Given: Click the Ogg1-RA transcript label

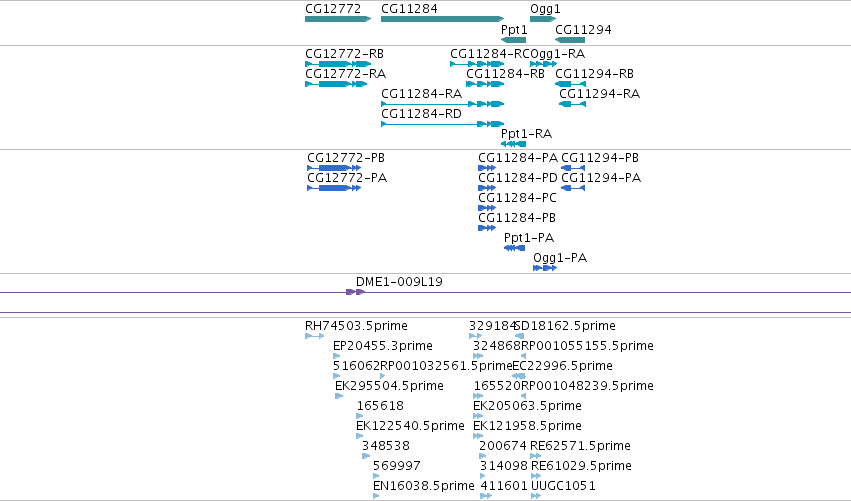Looking at the screenshot, I should (558, 54).
